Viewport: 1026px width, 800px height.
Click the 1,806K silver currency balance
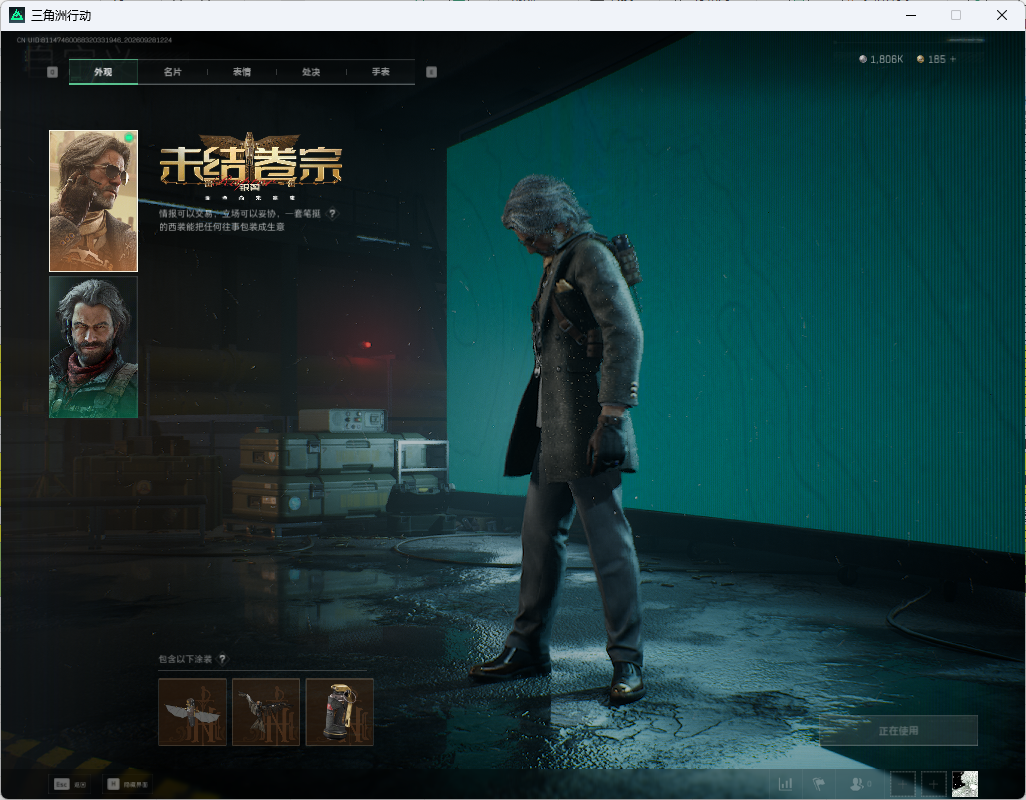point(881,59)
